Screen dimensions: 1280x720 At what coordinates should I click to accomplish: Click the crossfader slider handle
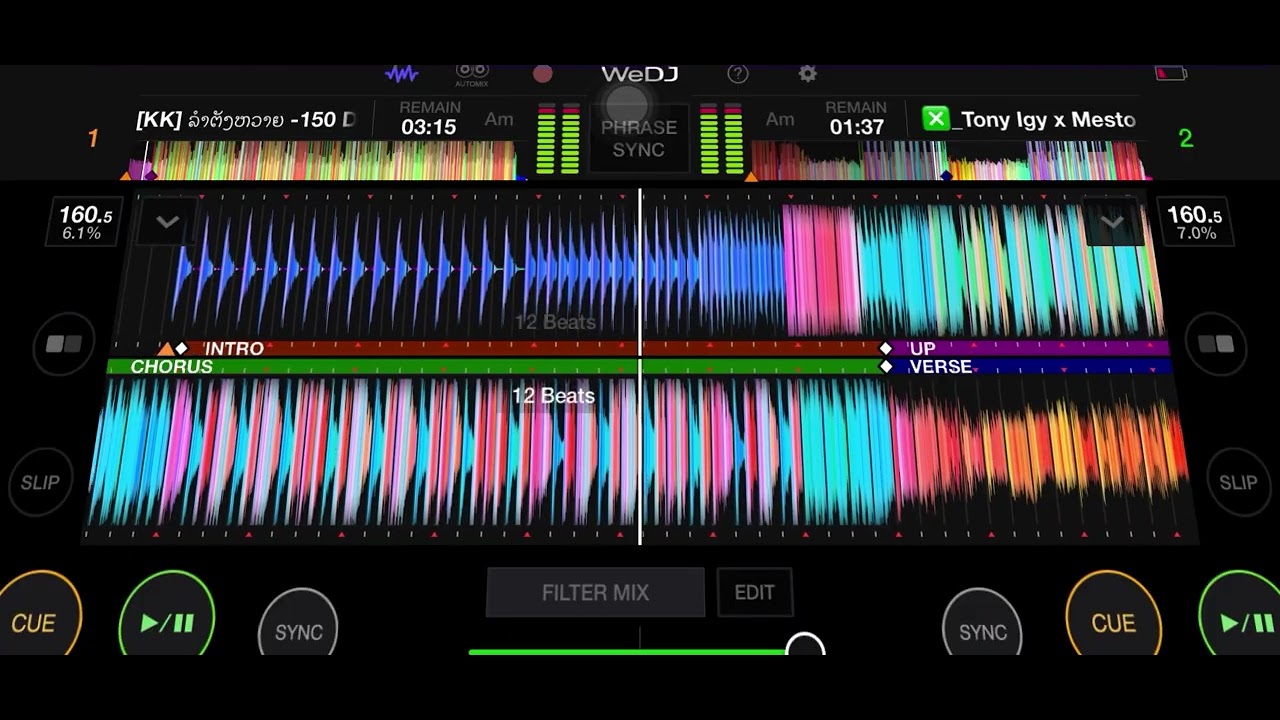[804, 646]
